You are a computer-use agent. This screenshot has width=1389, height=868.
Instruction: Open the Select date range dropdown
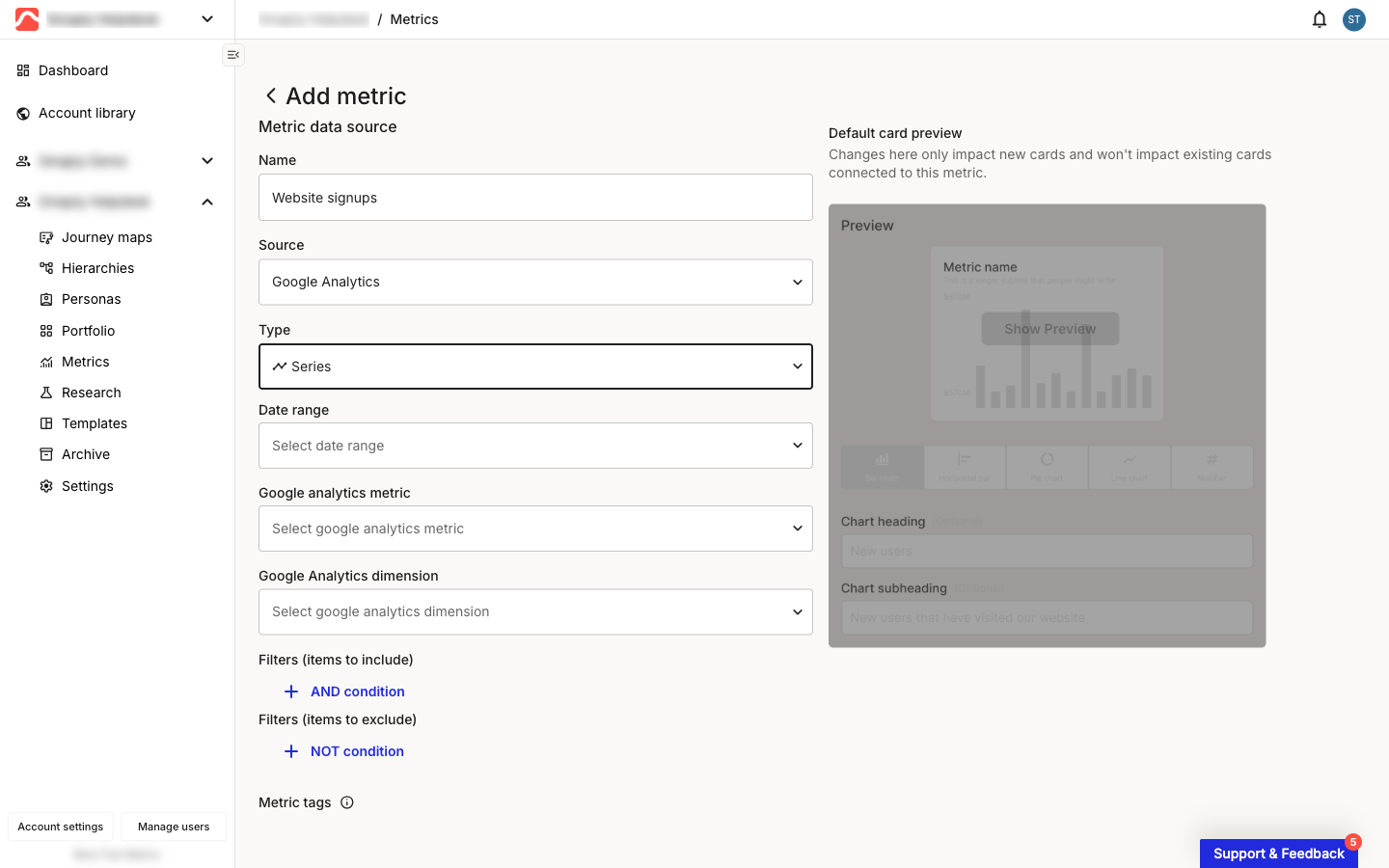coord(535,446)
